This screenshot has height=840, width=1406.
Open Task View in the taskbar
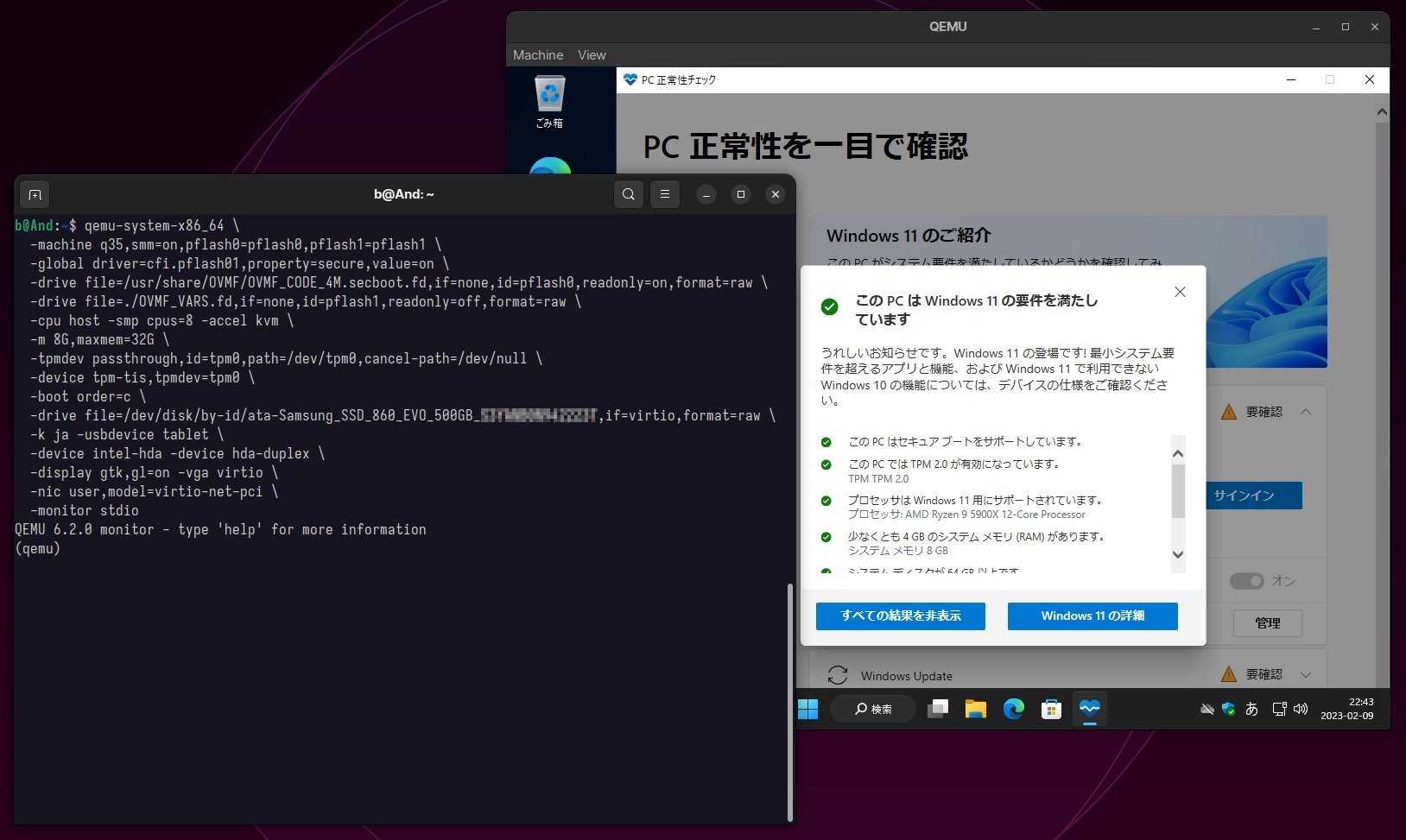coord(937,710)
